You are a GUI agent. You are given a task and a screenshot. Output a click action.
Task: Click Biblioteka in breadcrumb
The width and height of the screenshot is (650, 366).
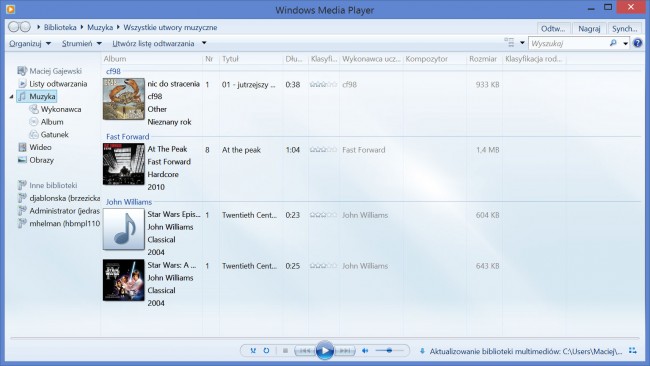pos(60,27)
